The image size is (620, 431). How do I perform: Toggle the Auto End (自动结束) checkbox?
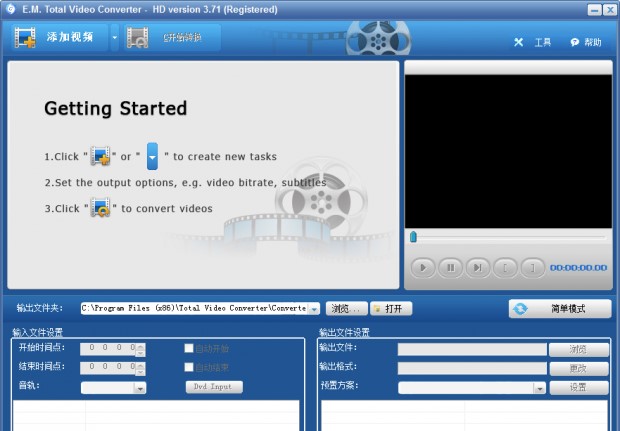(189, 367)
